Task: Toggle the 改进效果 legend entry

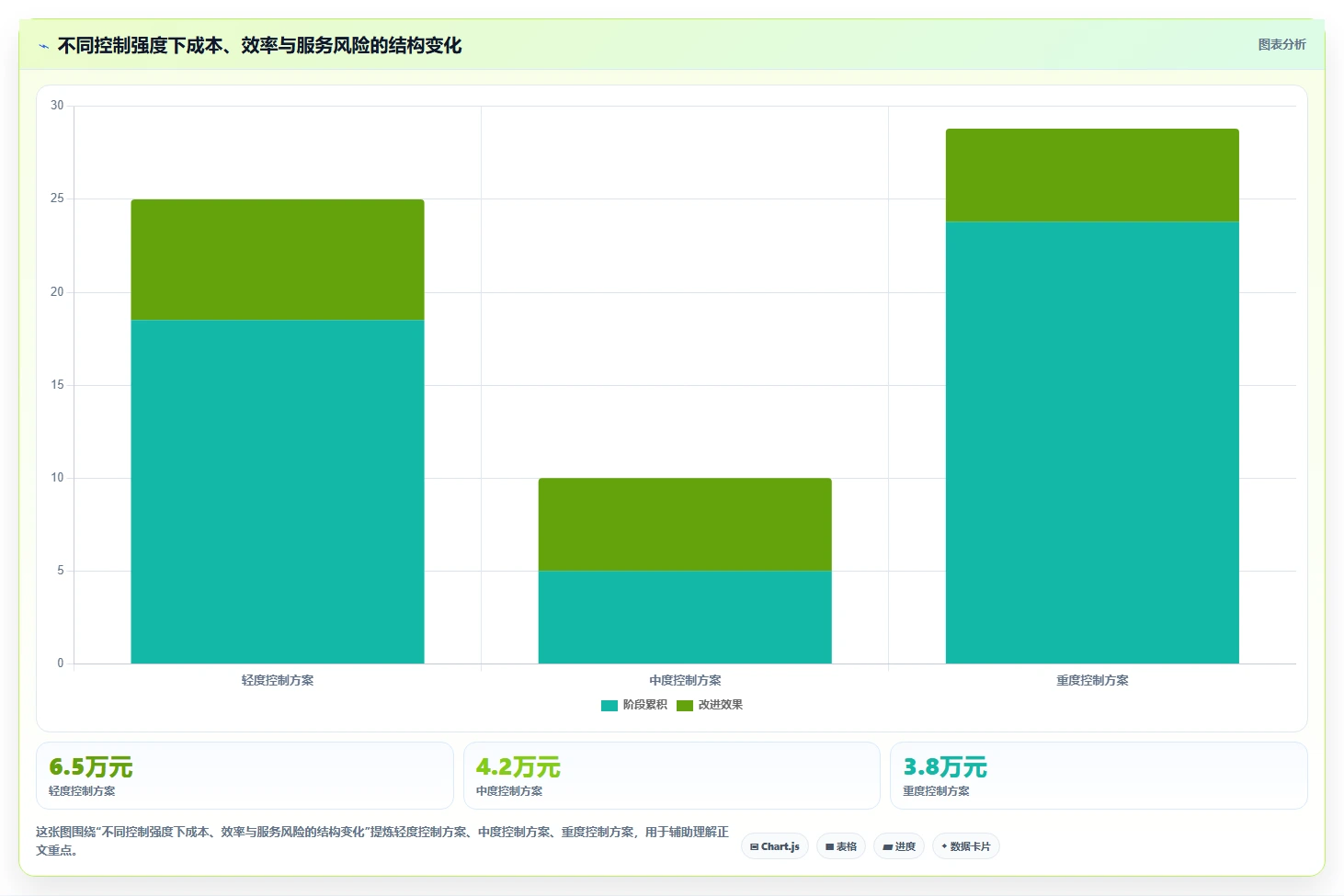Action: coord(710,705)
